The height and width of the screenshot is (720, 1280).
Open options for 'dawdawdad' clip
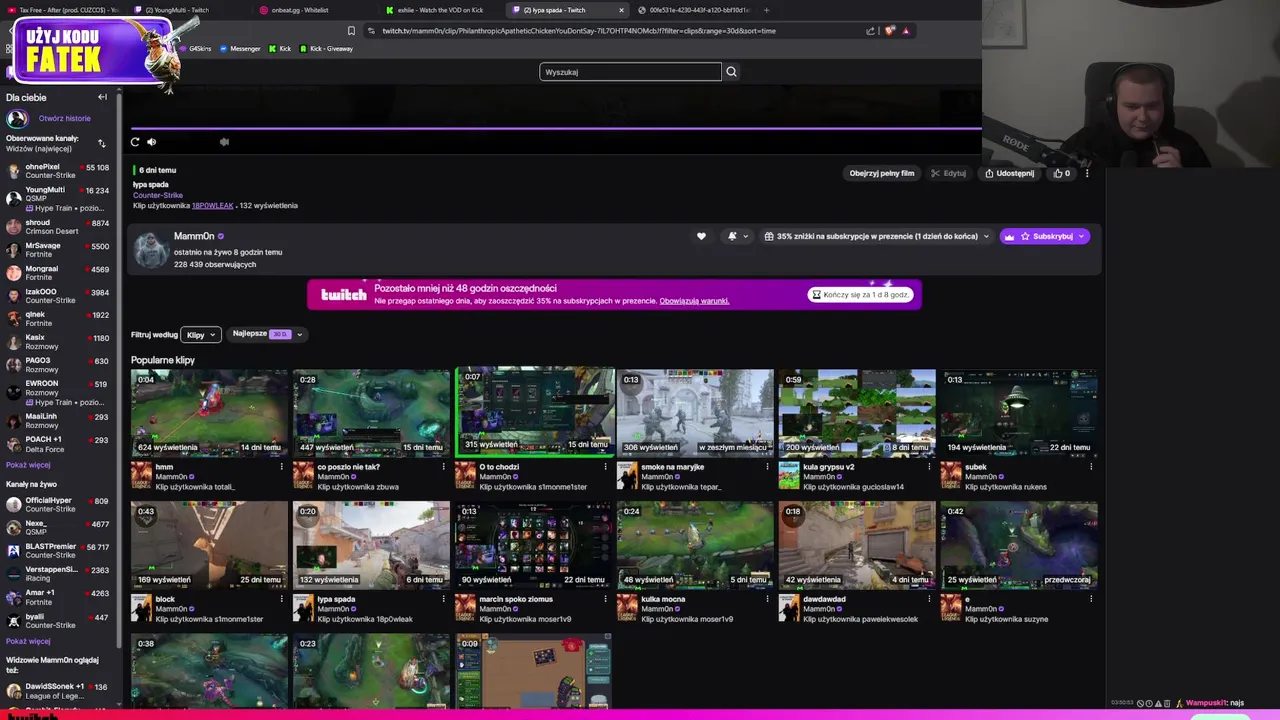pyautogui.click(x=929, y=599)
